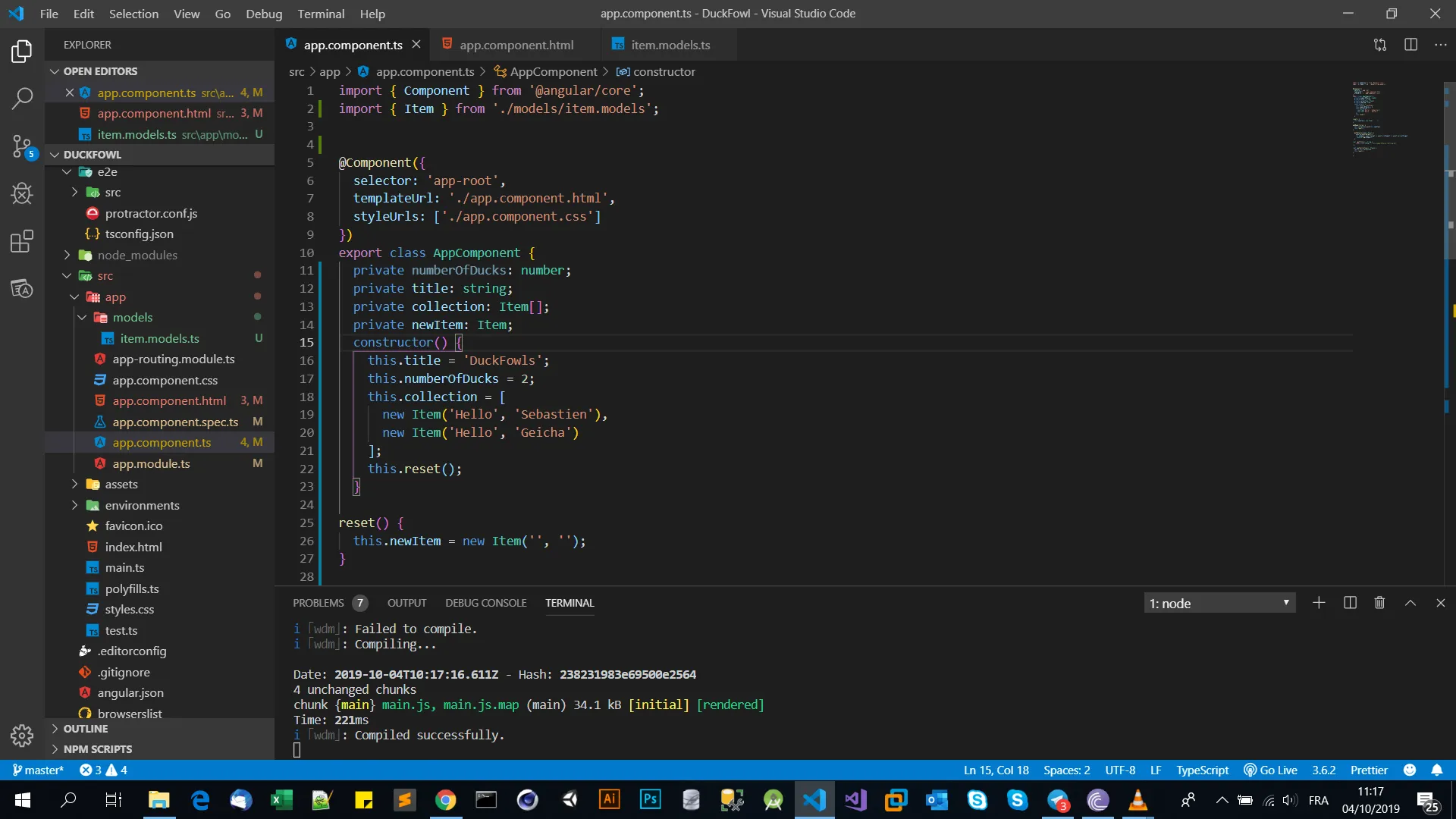Click the TypeScript language mode button
This screenshot has width=1456, height=819.
click(1202, 770)
